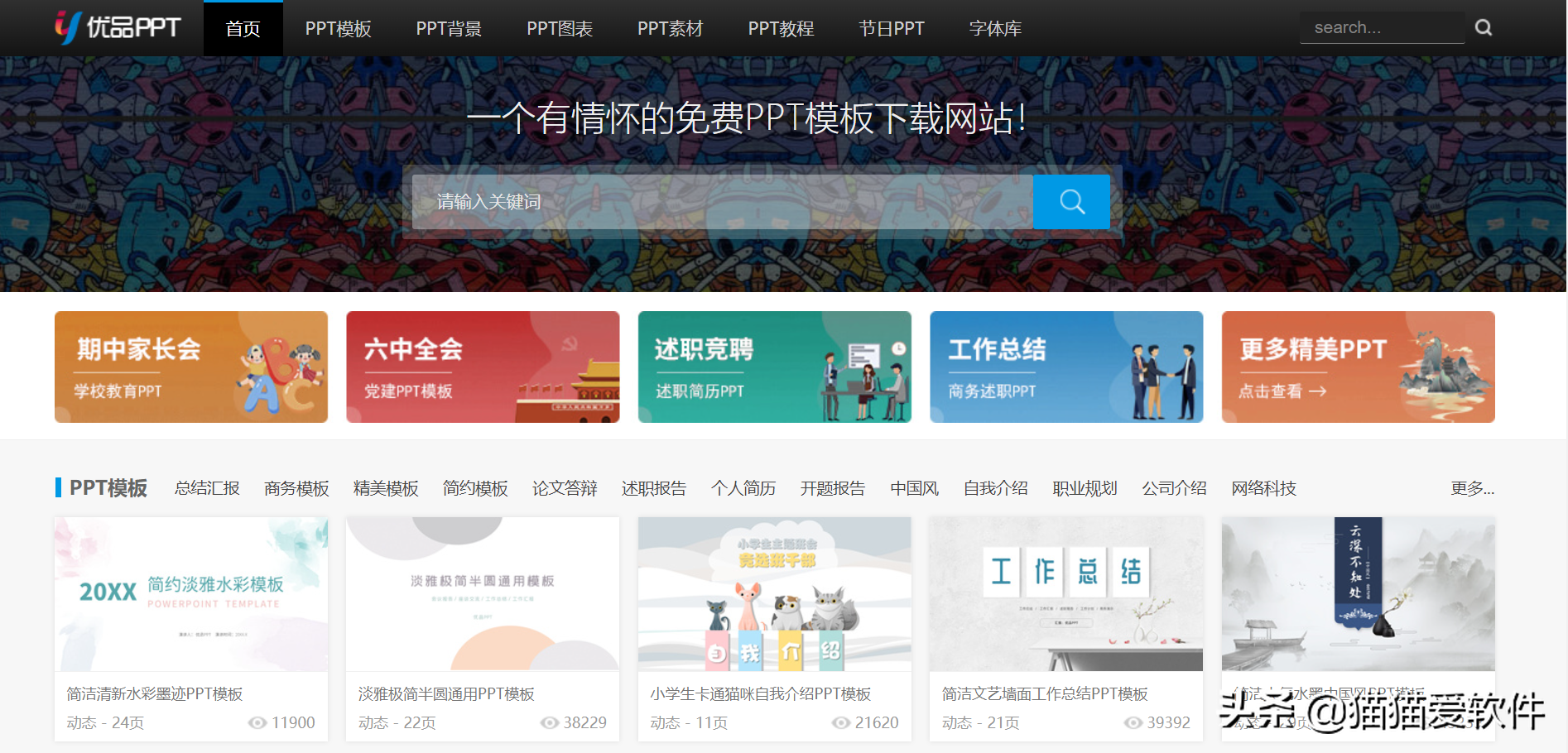Click the eye icon showing 38229 views

click(548, 722)
